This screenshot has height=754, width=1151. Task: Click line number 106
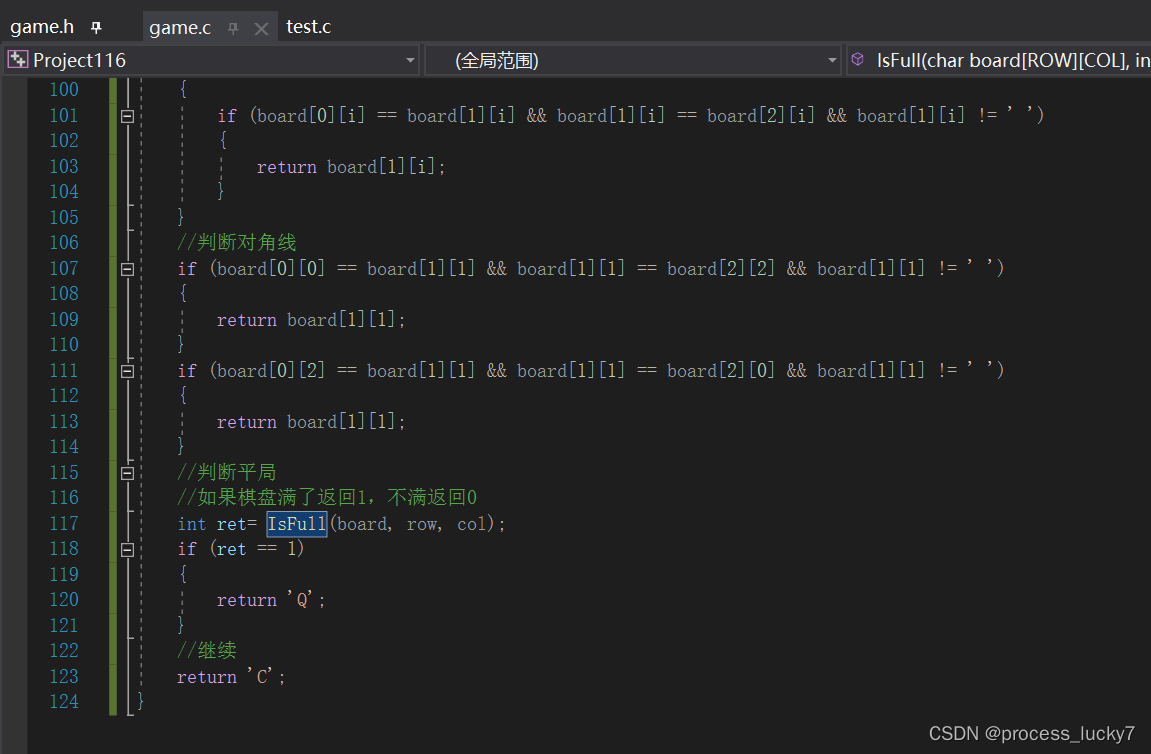64,243
